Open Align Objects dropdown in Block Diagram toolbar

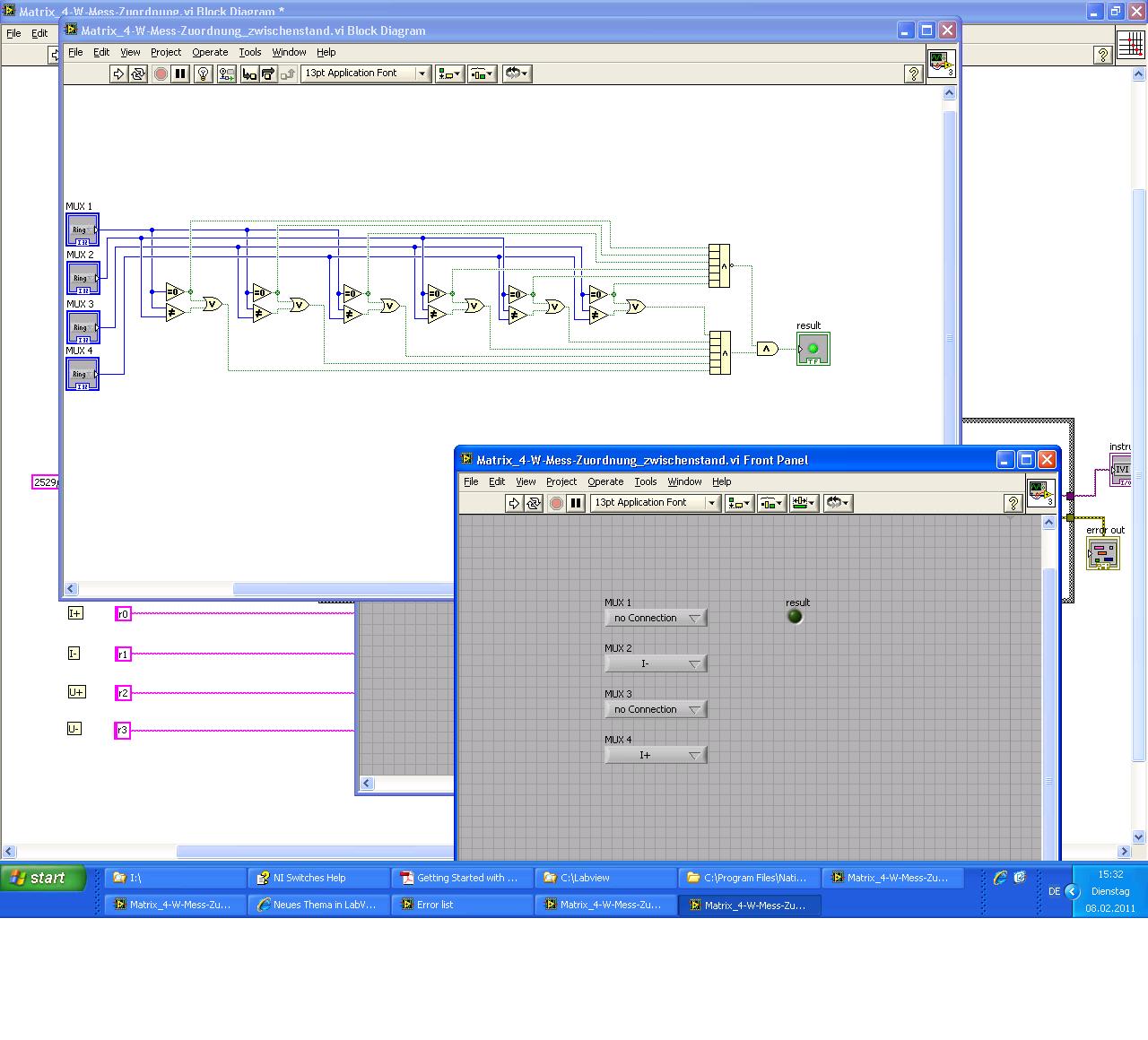(x=448, y=74)
